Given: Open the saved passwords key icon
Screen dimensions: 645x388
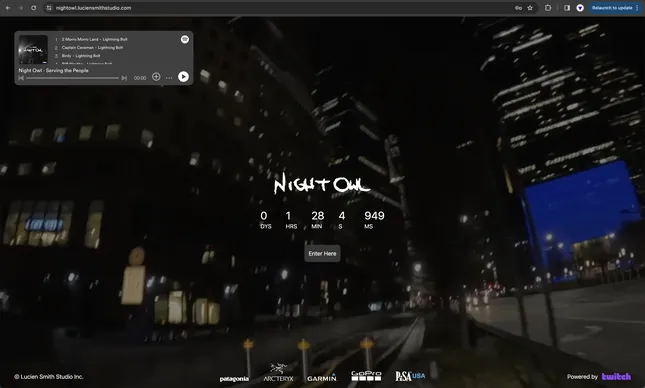Looking at the screenshot, I should [x=518, y=8].
